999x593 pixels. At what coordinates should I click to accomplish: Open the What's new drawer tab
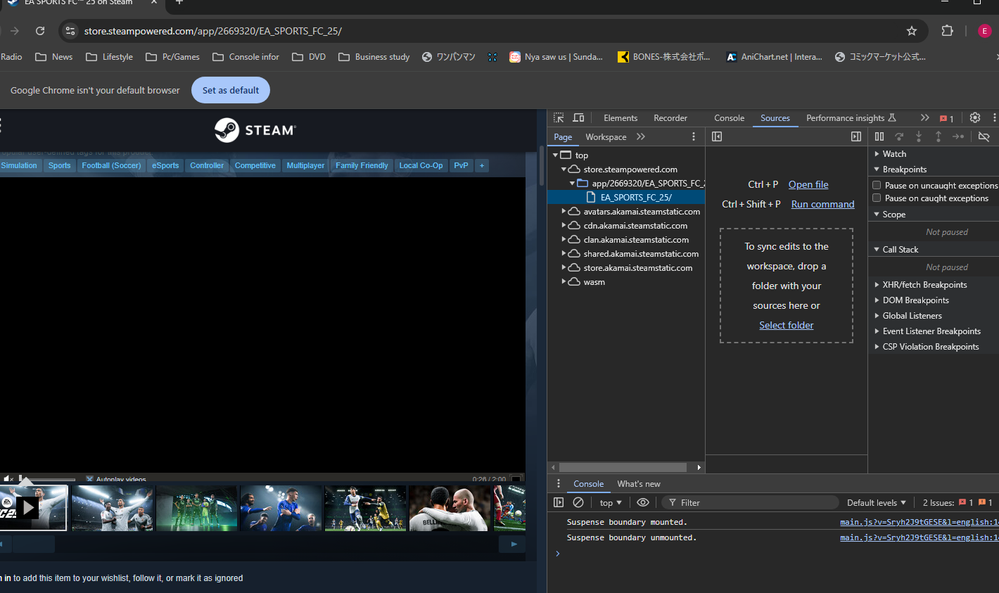(638, 483)
